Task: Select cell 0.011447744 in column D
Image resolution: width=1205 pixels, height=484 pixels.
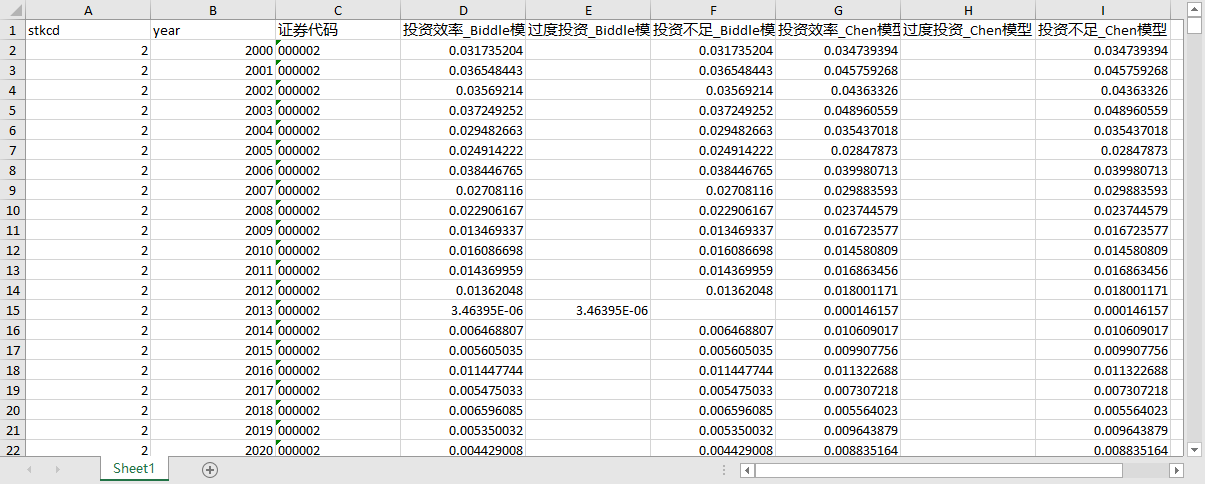Action: point(463,370)
